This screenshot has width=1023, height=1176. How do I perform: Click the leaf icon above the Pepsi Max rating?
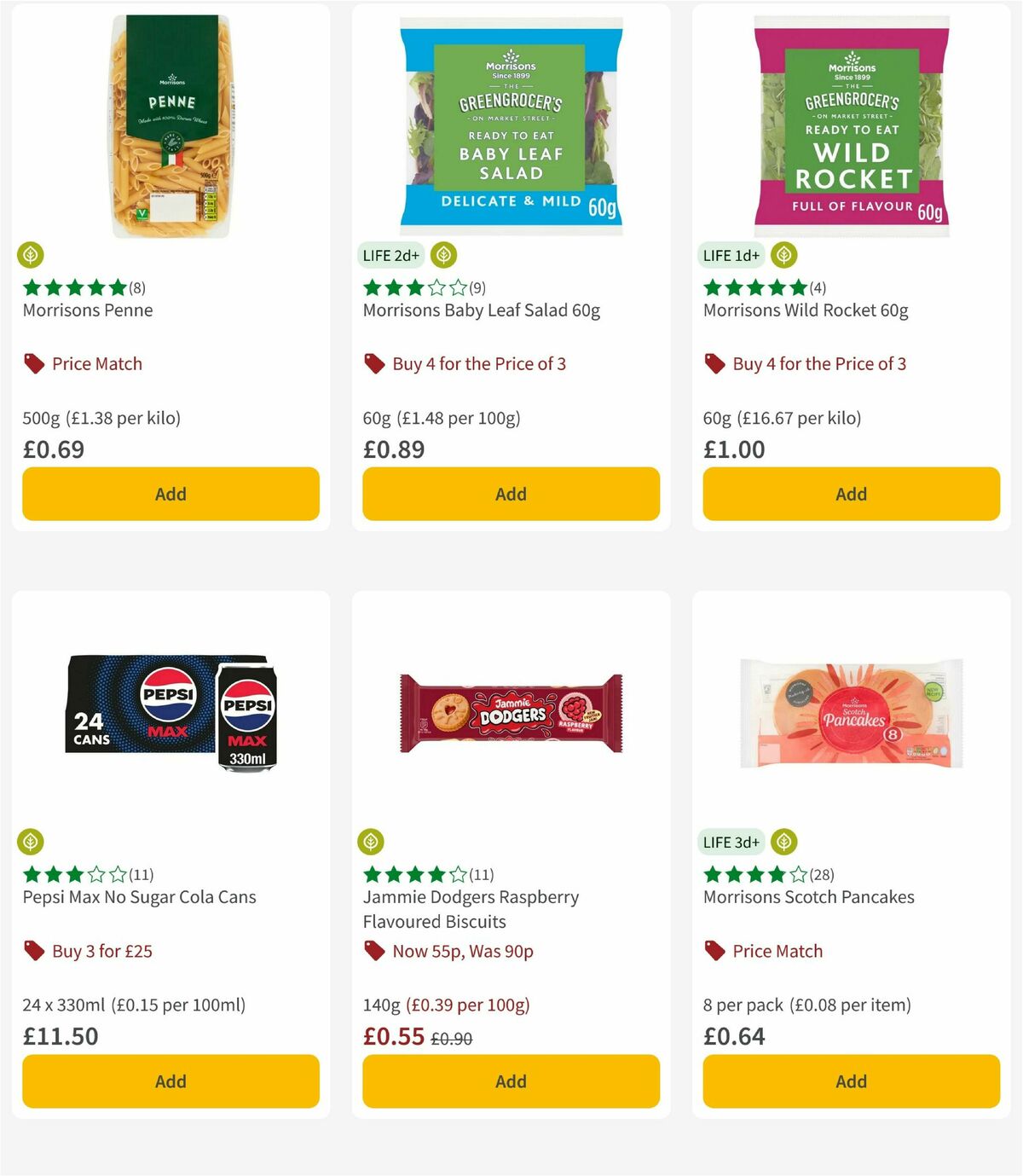tap(31, 842)
